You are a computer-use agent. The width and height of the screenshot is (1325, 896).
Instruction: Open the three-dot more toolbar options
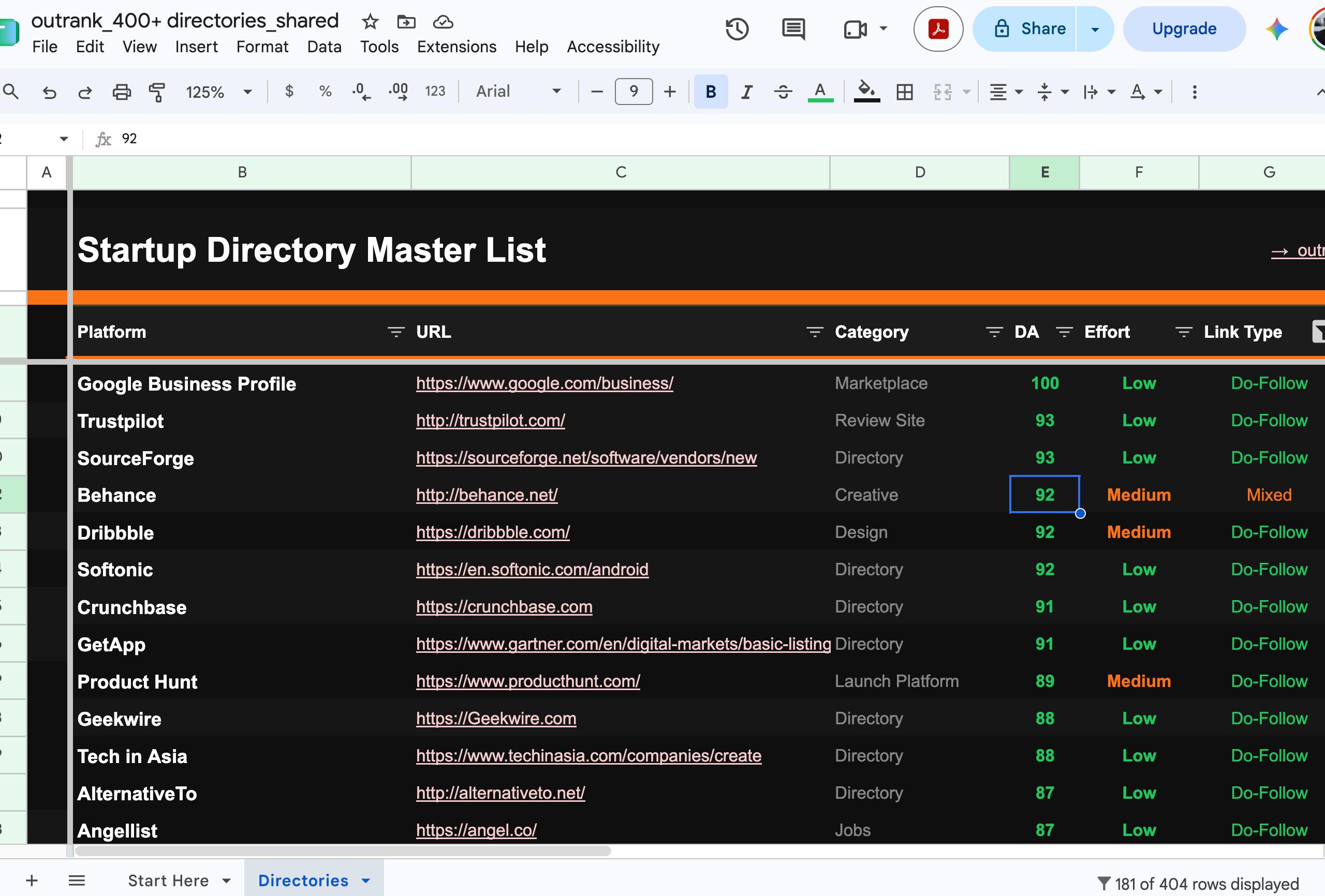(1195, 92)
